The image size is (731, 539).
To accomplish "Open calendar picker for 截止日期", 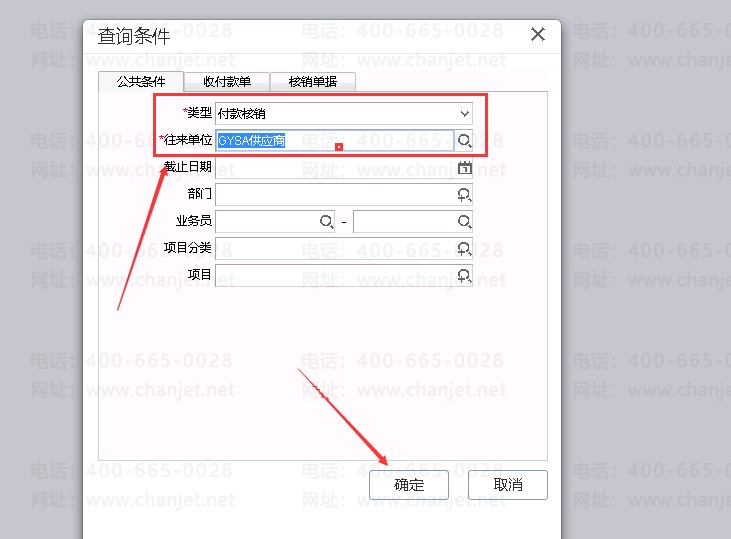I will click(x=464, y=167).
